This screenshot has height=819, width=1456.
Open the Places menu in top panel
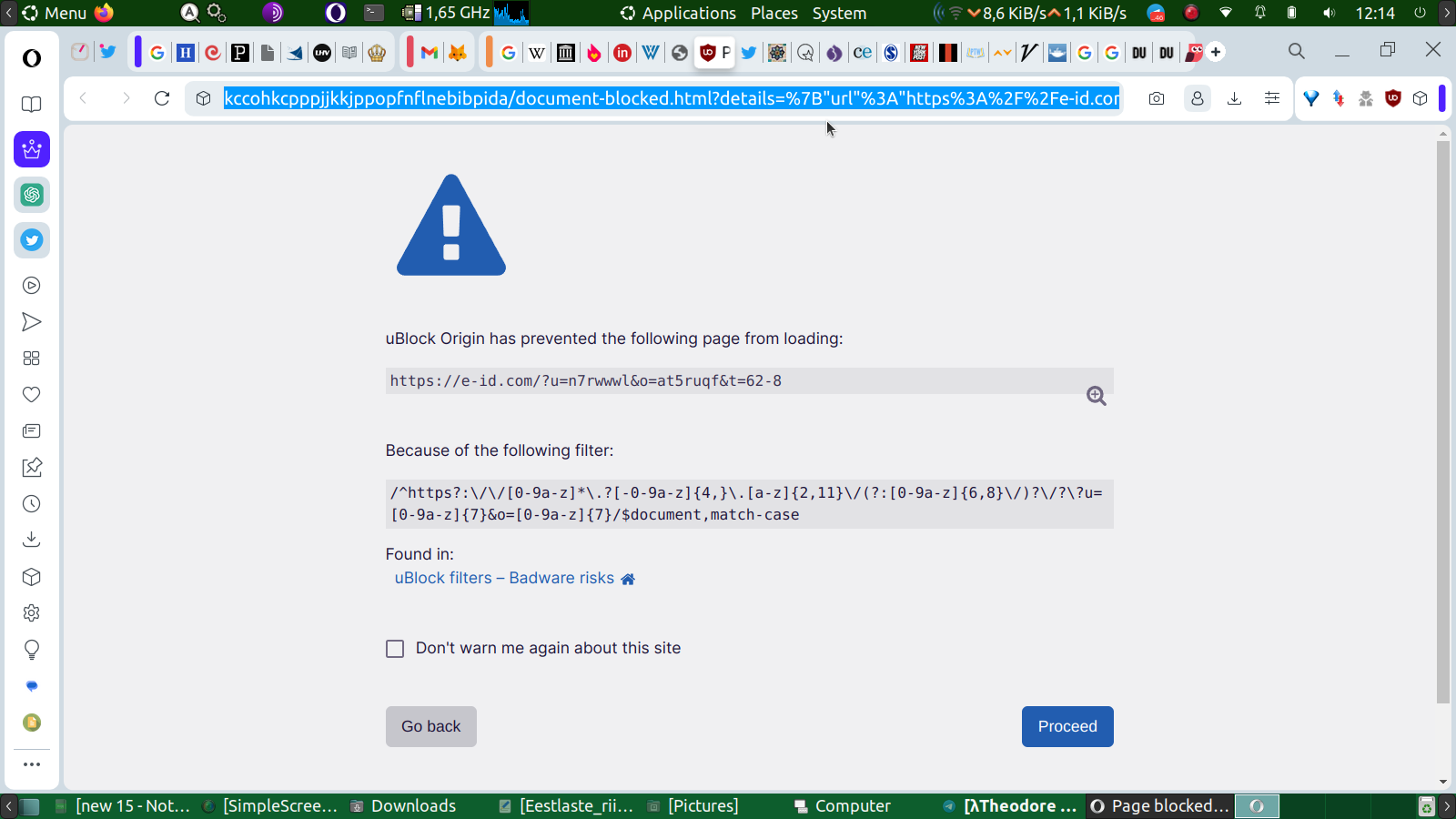pos(774,13)
